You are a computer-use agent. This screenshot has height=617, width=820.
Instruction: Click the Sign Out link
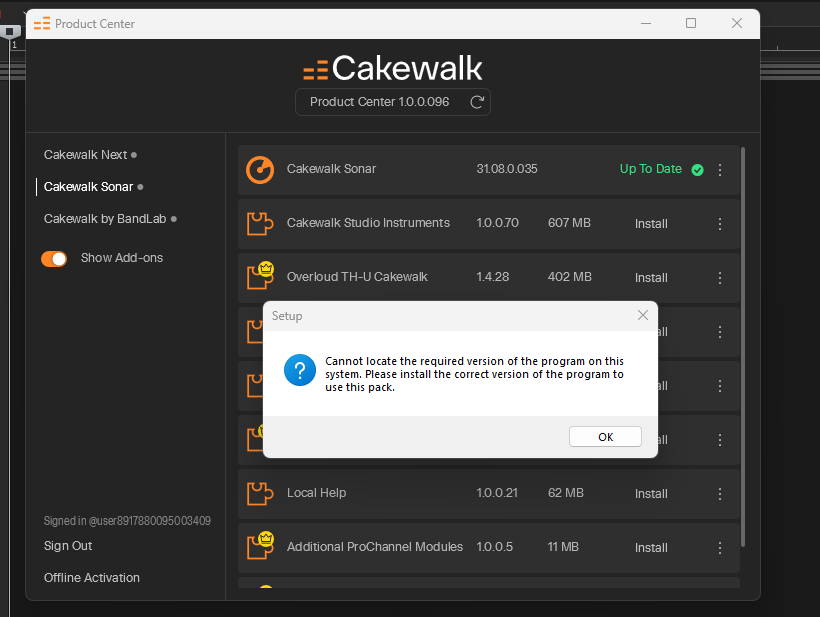pyautogui.click(x=68, y=546)
